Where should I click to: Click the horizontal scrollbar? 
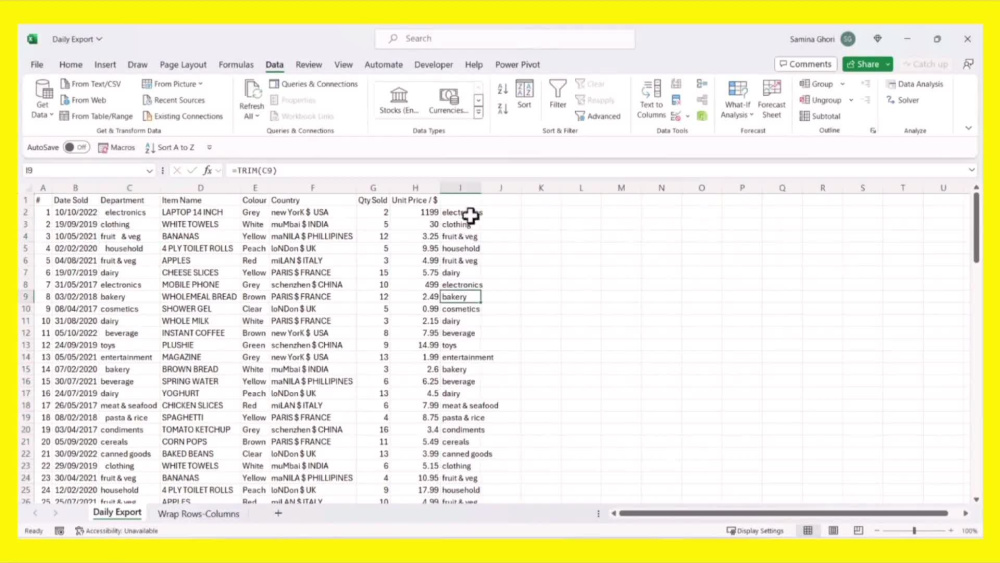(x=783, y=513)
